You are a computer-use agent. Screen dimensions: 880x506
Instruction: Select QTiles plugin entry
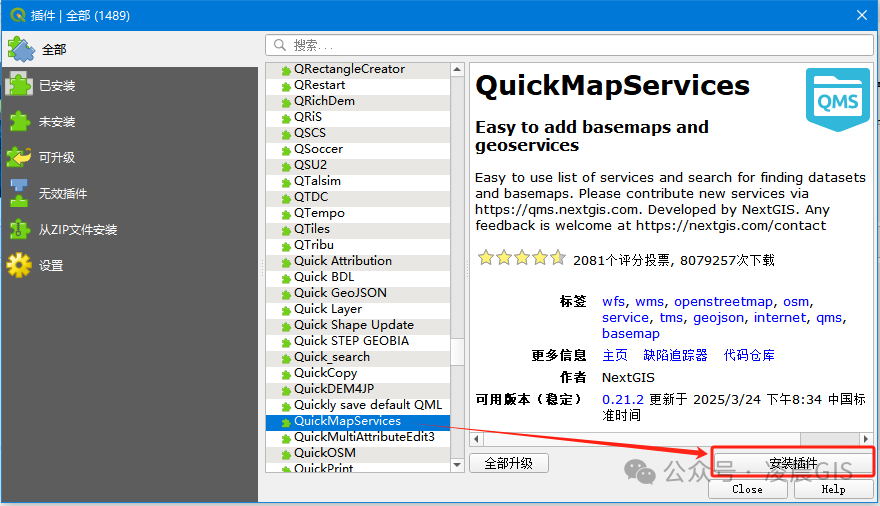pos(358,229)
